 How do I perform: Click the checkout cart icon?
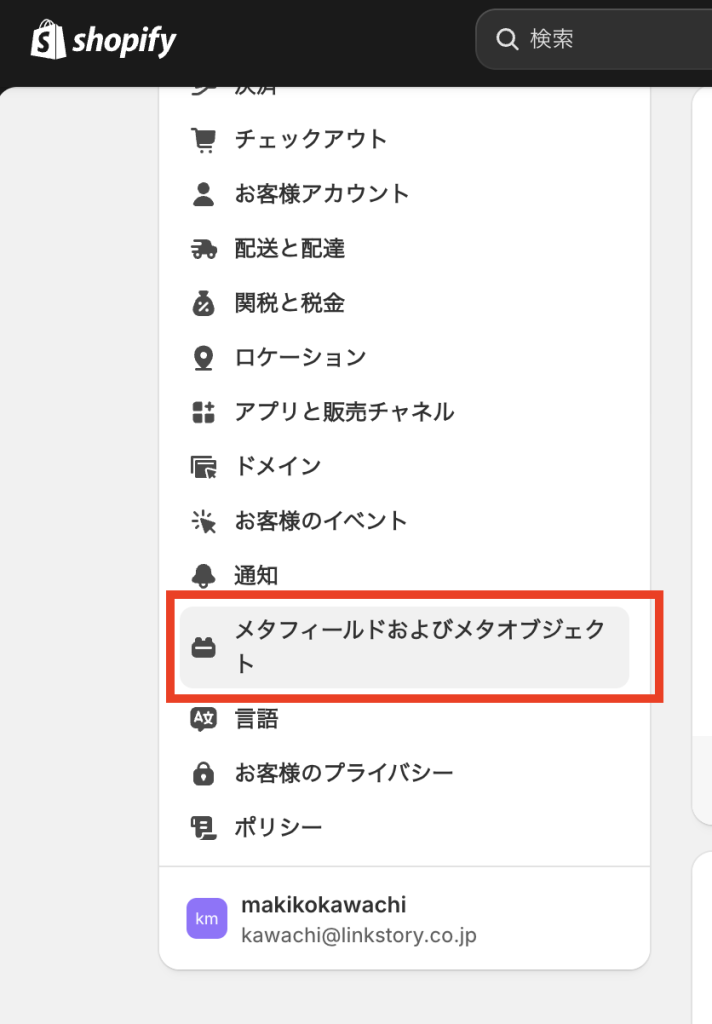point(203,140)
